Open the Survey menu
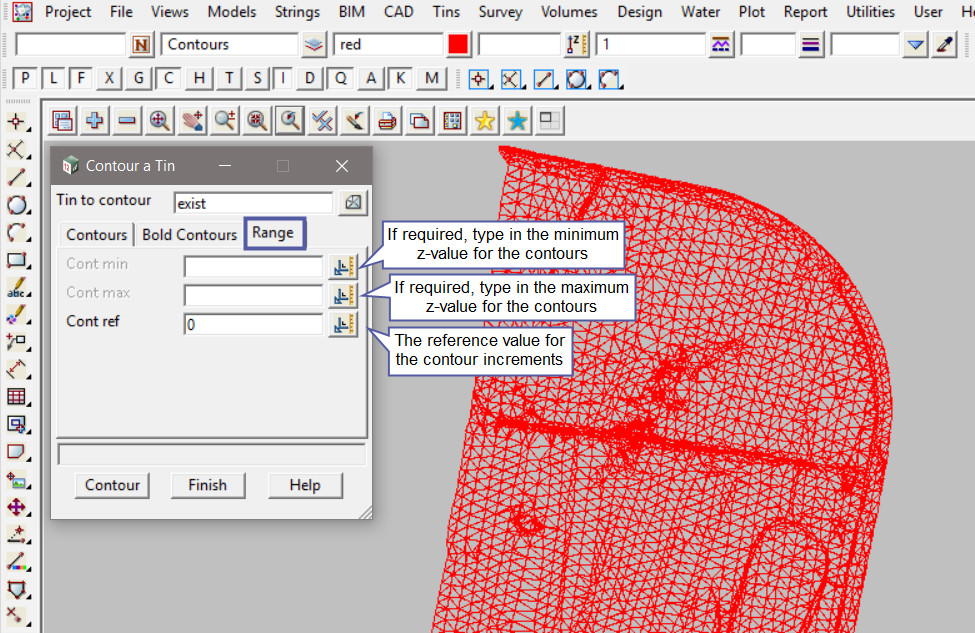Viewport: 975px width, 633px height. point(500,12)
